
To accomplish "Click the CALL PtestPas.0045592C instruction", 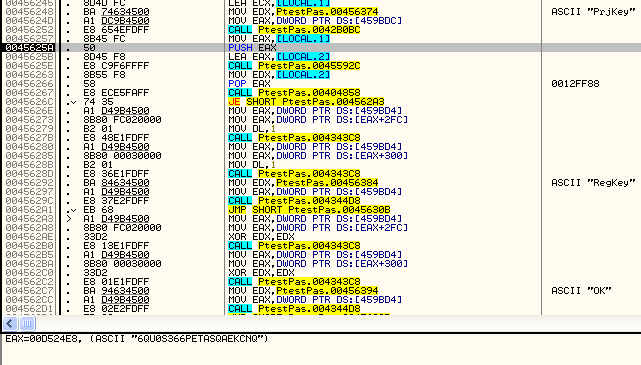I will (x=294, y=66).
